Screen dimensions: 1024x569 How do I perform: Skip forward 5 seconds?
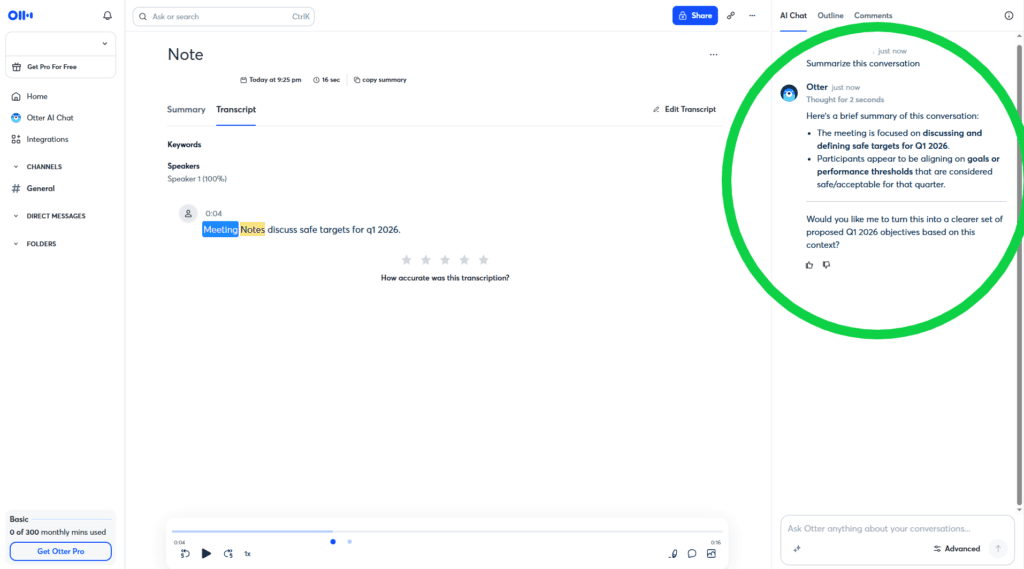pos(228,554)
